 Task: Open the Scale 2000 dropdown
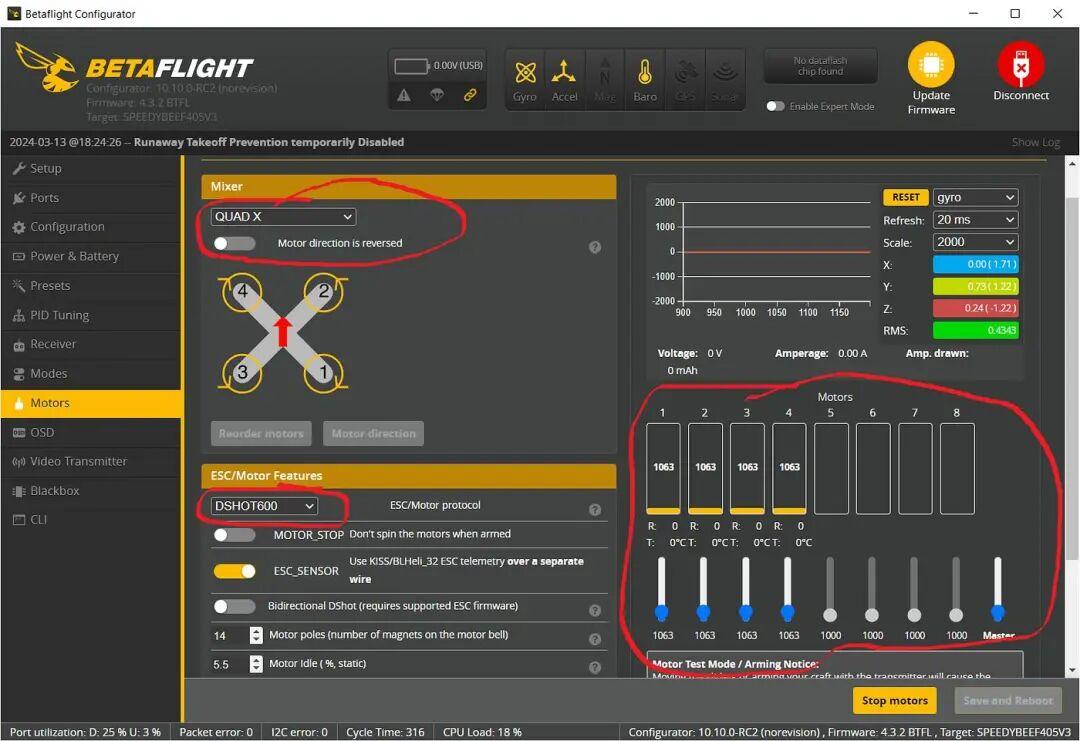975,242
